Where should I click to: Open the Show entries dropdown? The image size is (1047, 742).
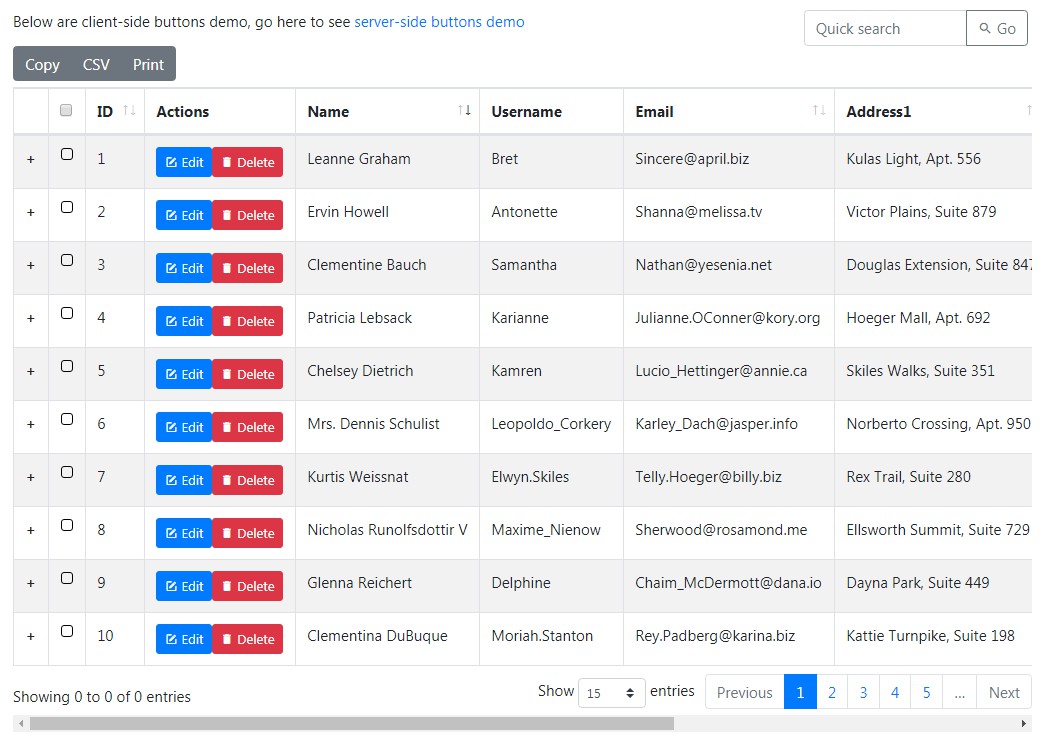pyautogui.click(x=610, y=692)
